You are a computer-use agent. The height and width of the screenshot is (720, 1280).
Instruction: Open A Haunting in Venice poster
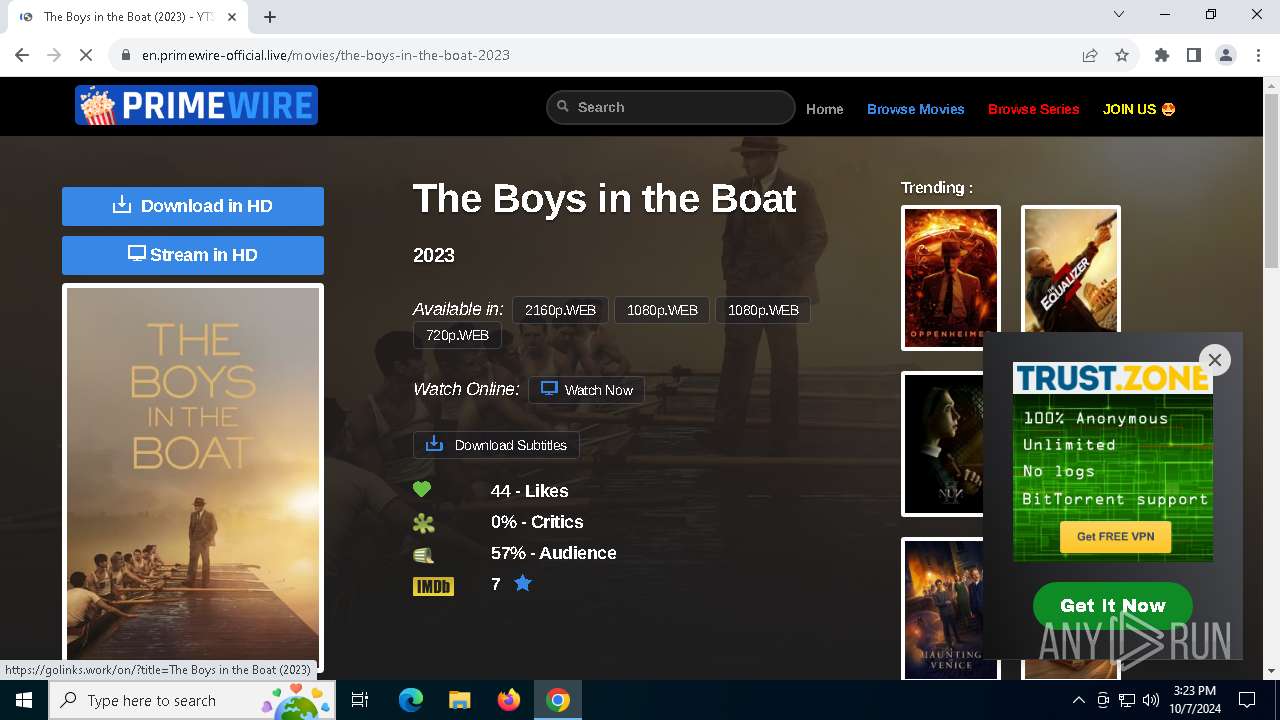click(x=942, y=609)
